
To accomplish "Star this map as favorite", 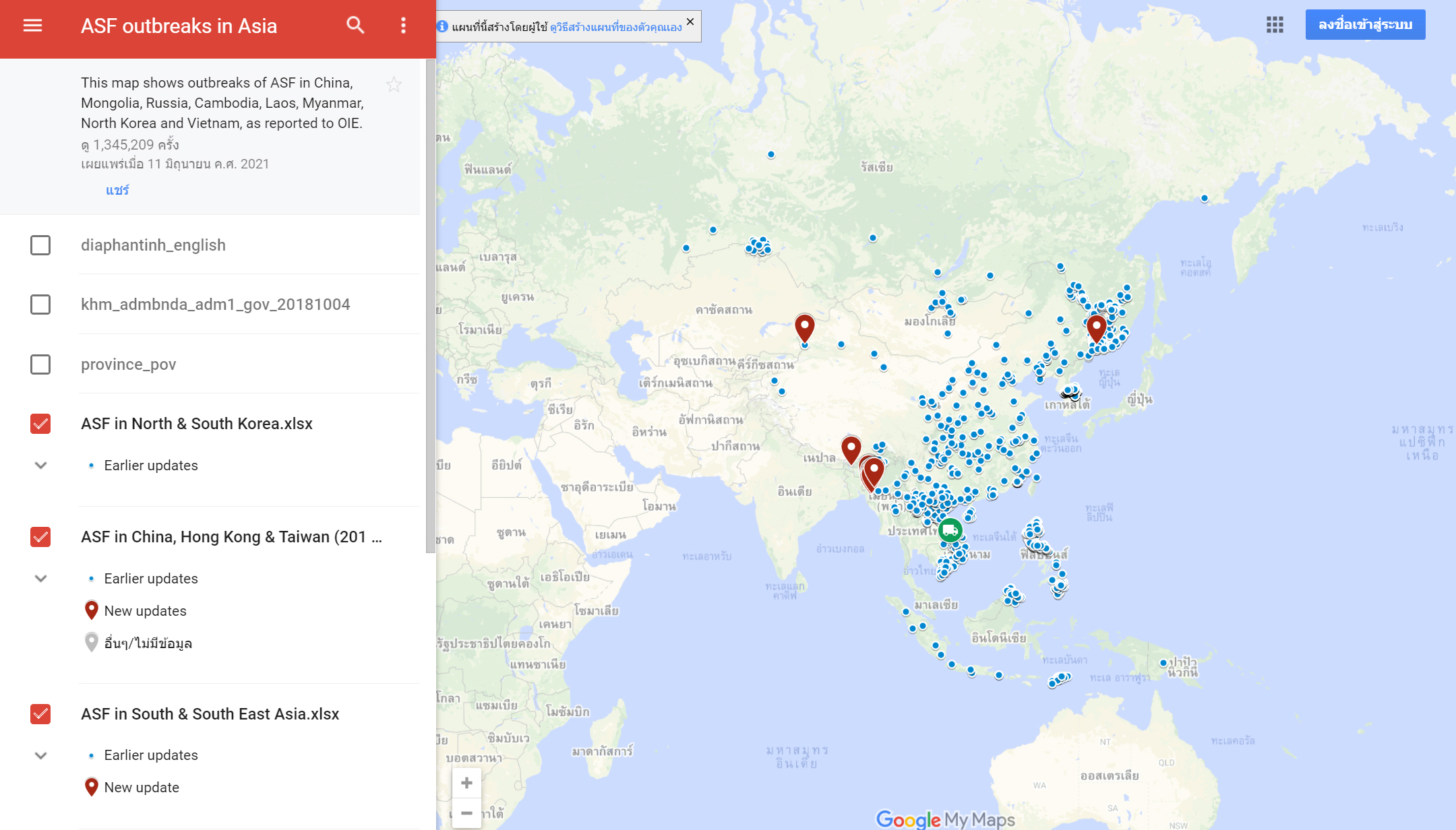I will 394,84.
